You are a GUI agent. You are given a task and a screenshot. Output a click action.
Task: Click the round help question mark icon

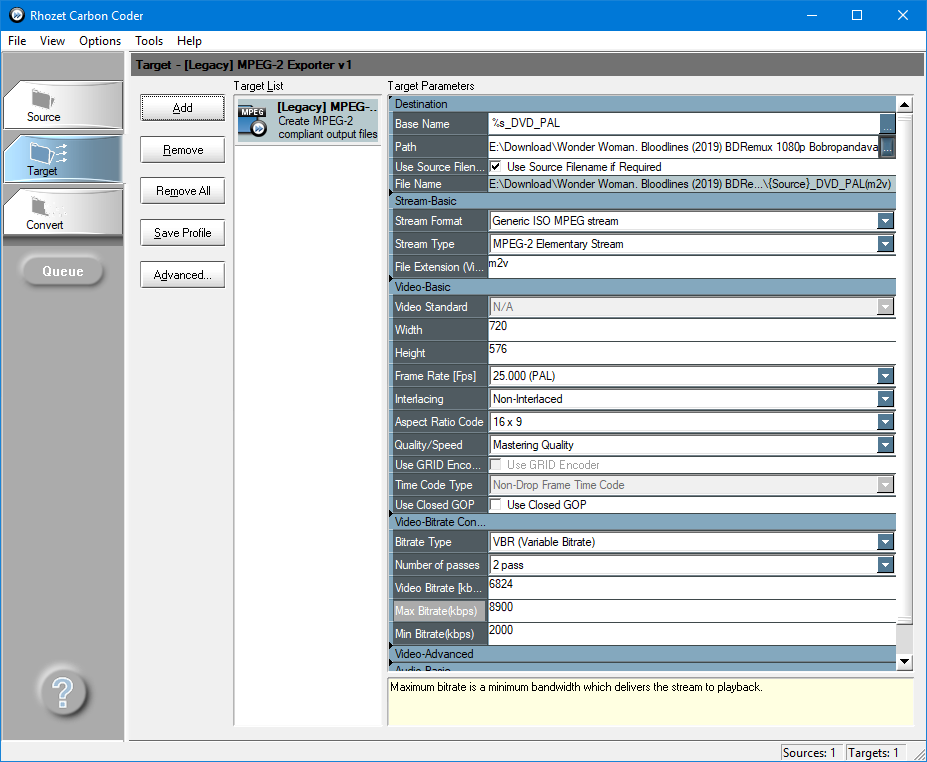click(62, 690)
